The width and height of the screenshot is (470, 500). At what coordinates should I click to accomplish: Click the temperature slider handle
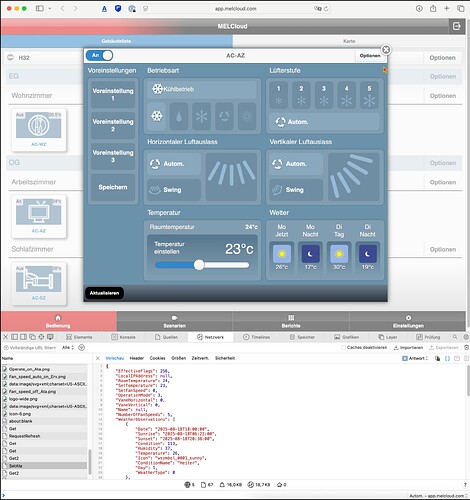[199, 265]
